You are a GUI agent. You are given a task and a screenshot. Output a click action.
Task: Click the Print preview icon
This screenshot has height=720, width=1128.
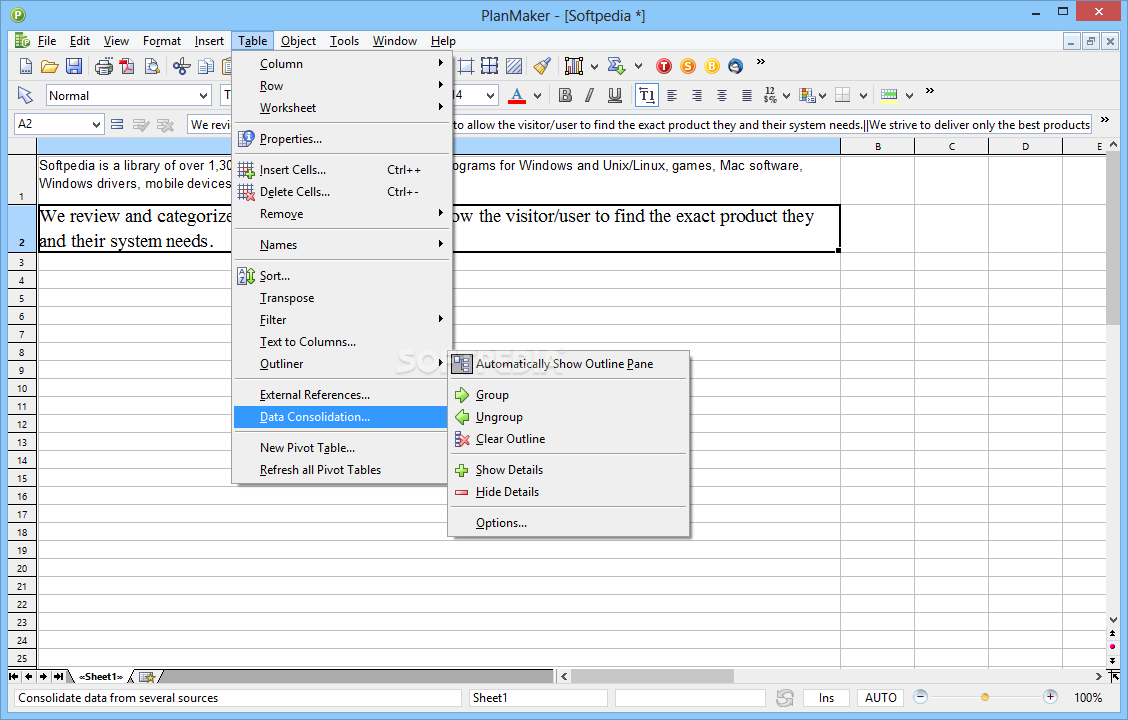[x=152, y=67]
